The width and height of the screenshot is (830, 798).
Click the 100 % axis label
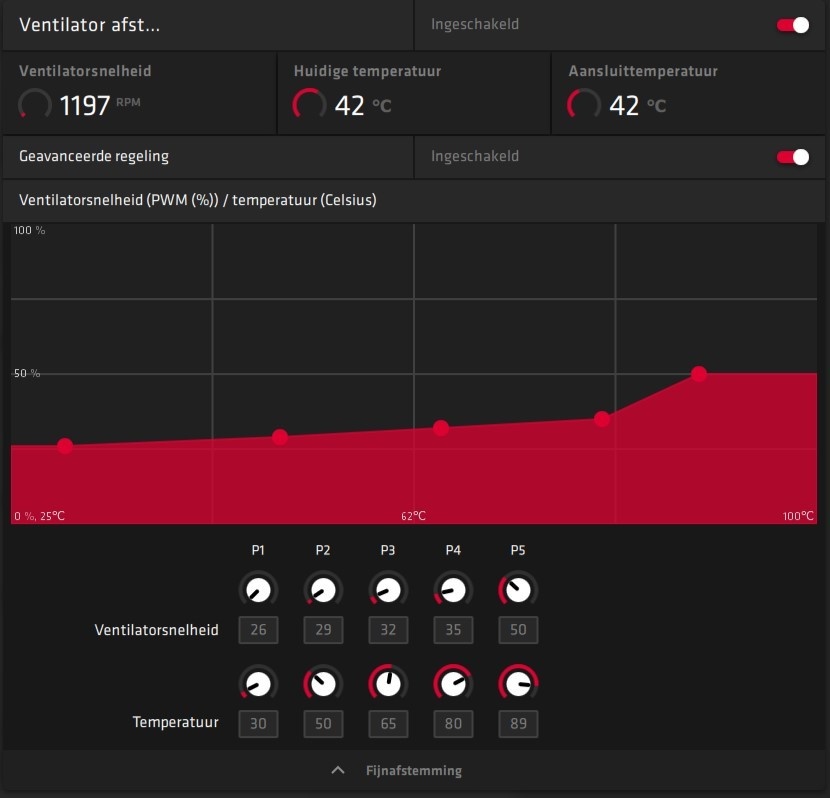point(30,230)
